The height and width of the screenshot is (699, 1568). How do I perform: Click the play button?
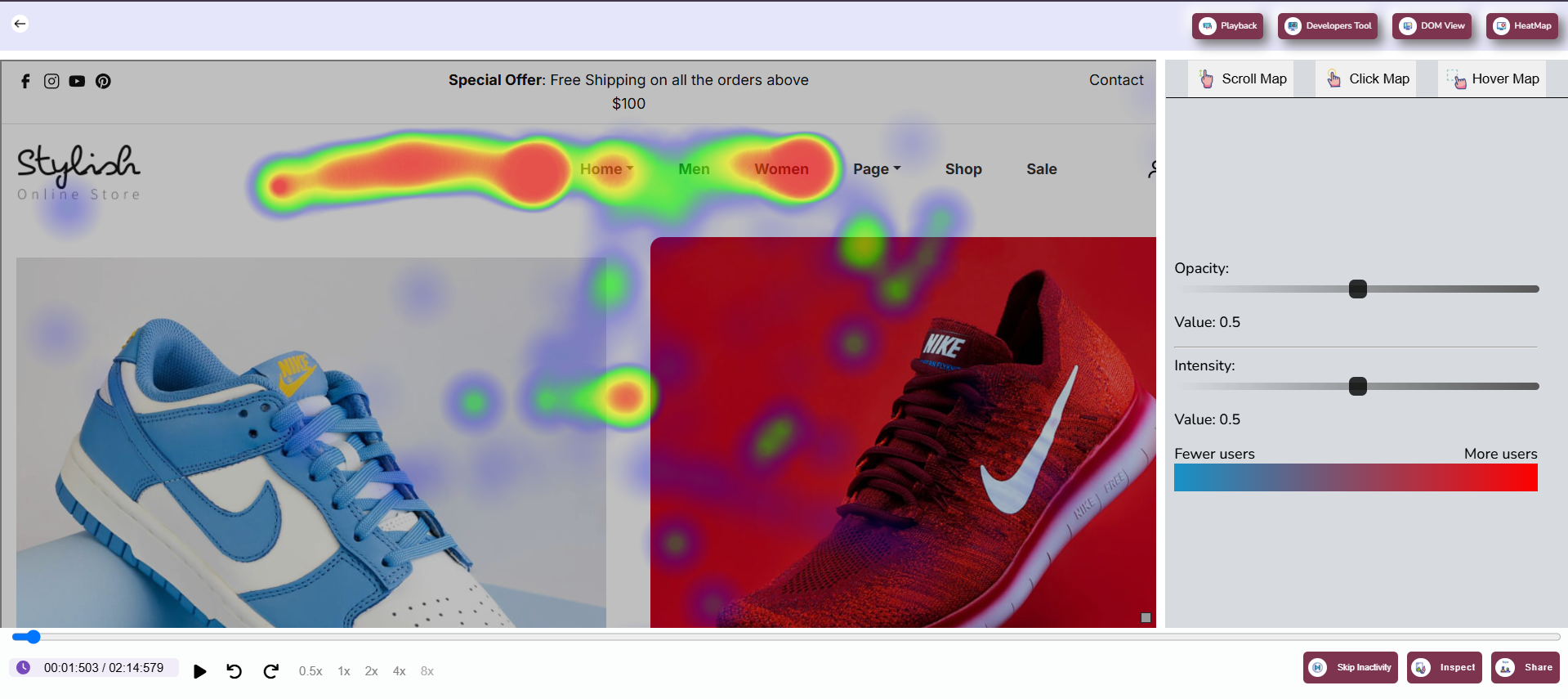pos(199,671)
